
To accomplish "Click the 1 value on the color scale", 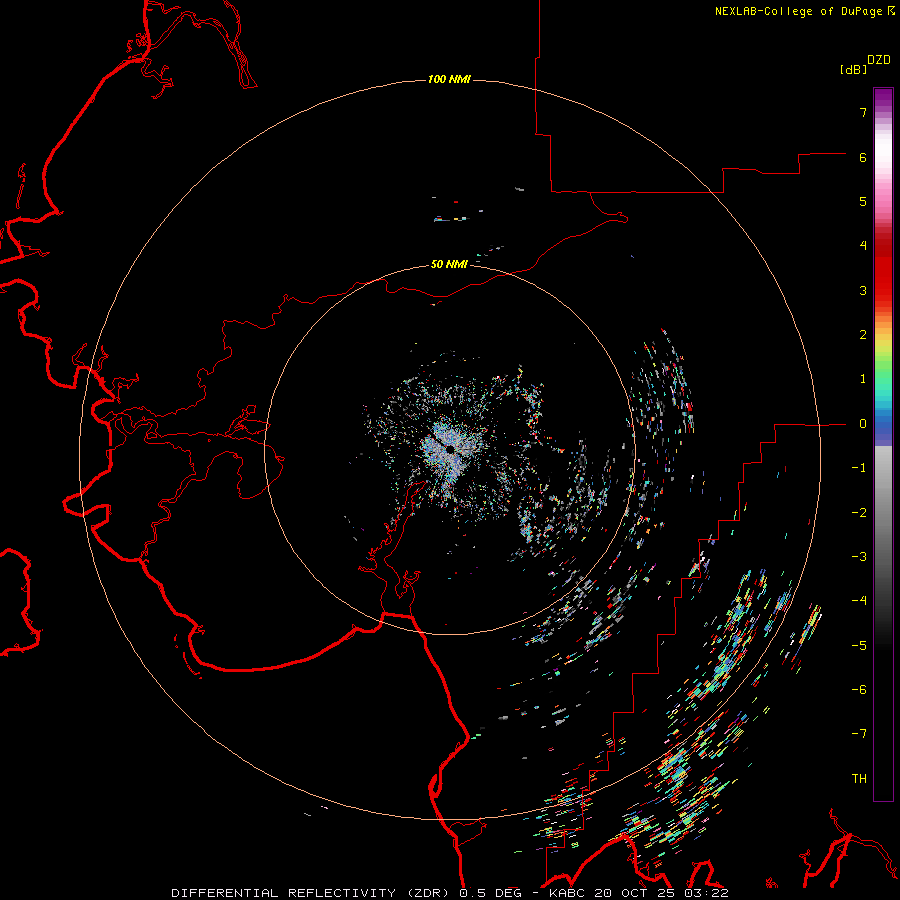I will click(863, 379).
